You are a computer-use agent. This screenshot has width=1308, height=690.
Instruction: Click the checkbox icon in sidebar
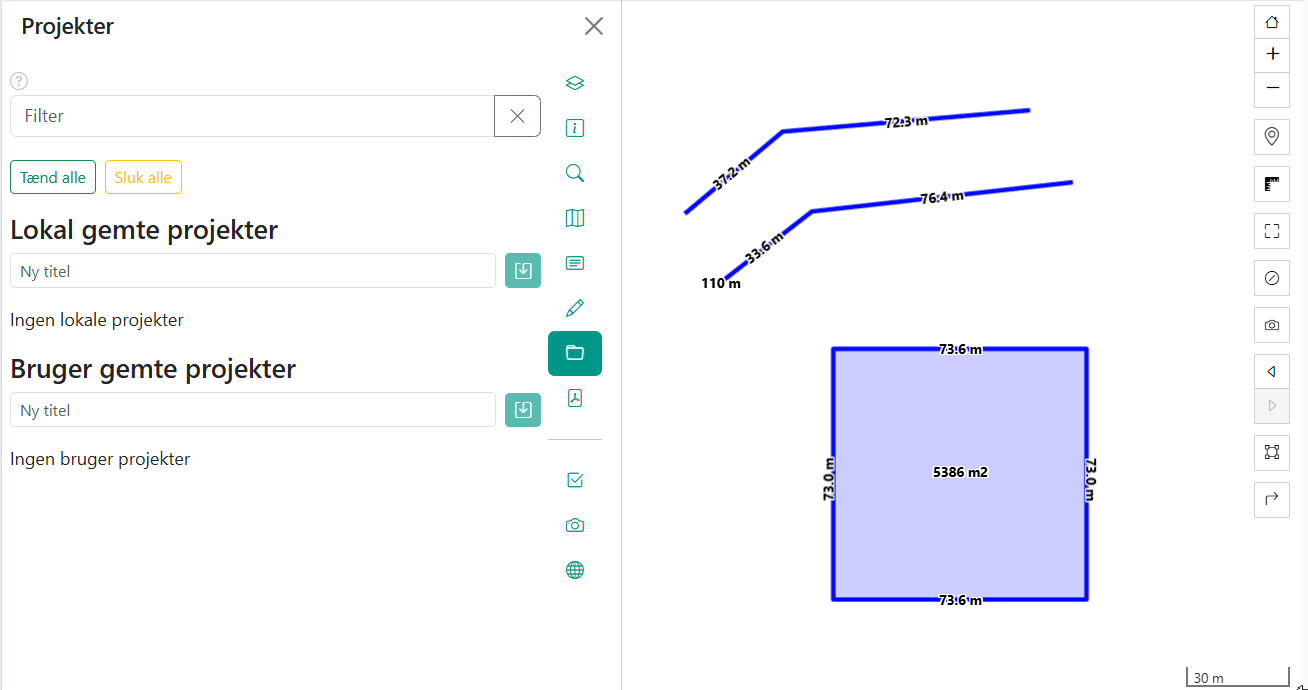[x=574, y=480]
